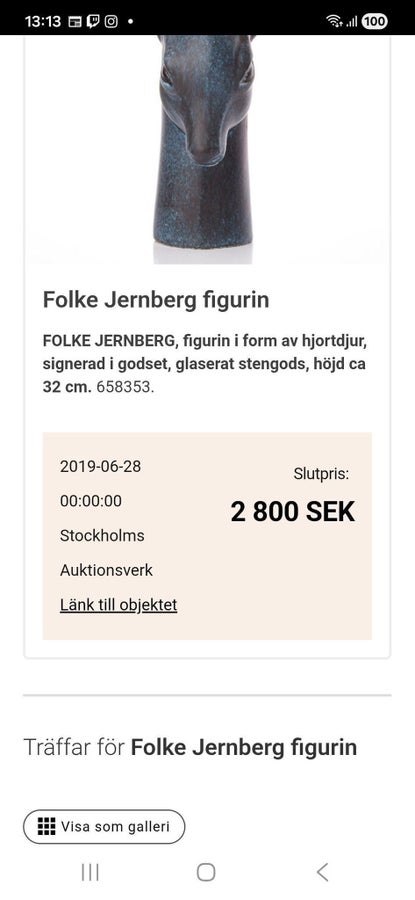Open the Twitch notification icon in status bar
The width and height of the screenshot is (415, 900).
click(x=92, y=22)
